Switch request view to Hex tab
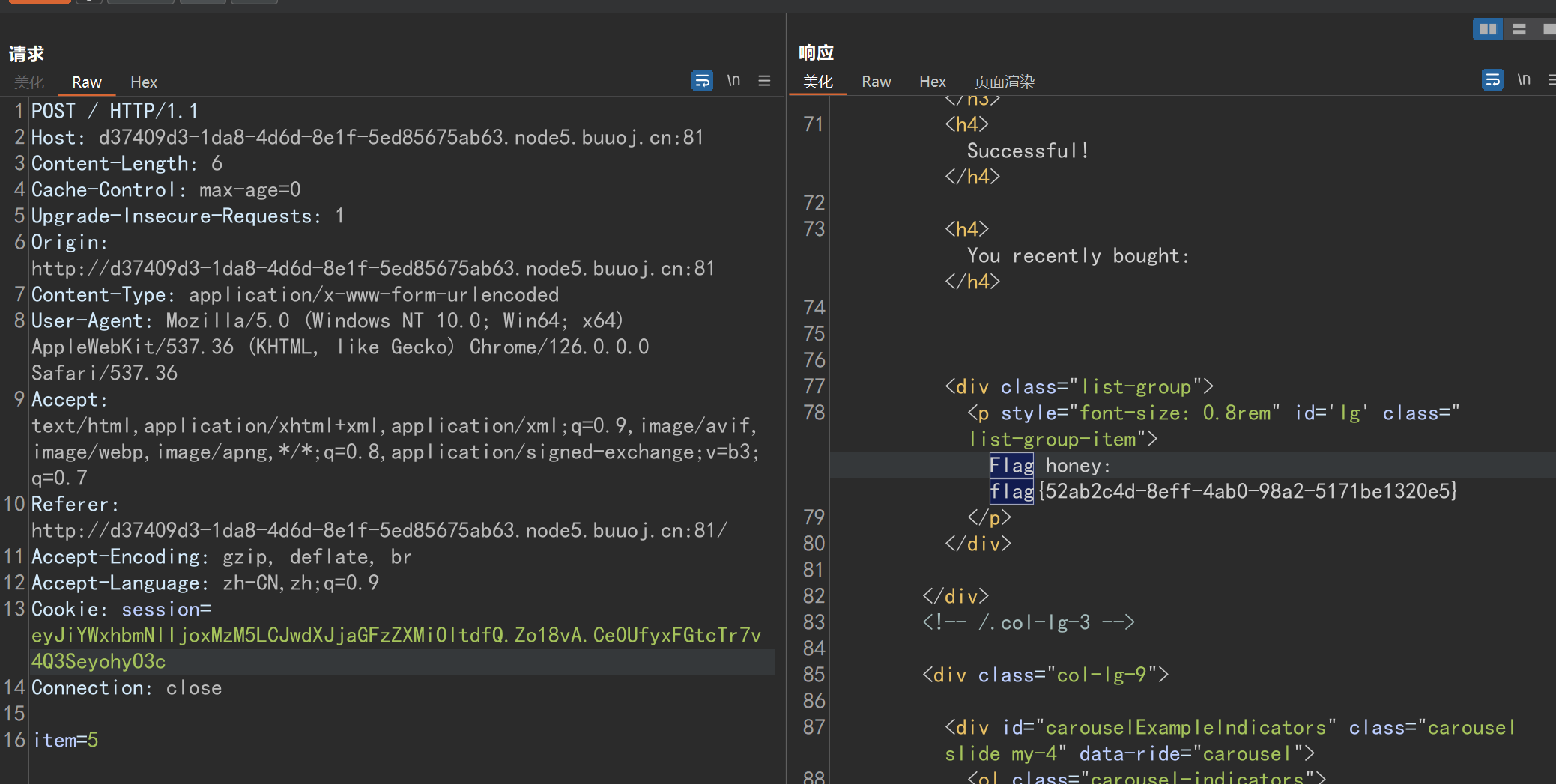Viewport: 1556px width, 784px height. point(144,82)
